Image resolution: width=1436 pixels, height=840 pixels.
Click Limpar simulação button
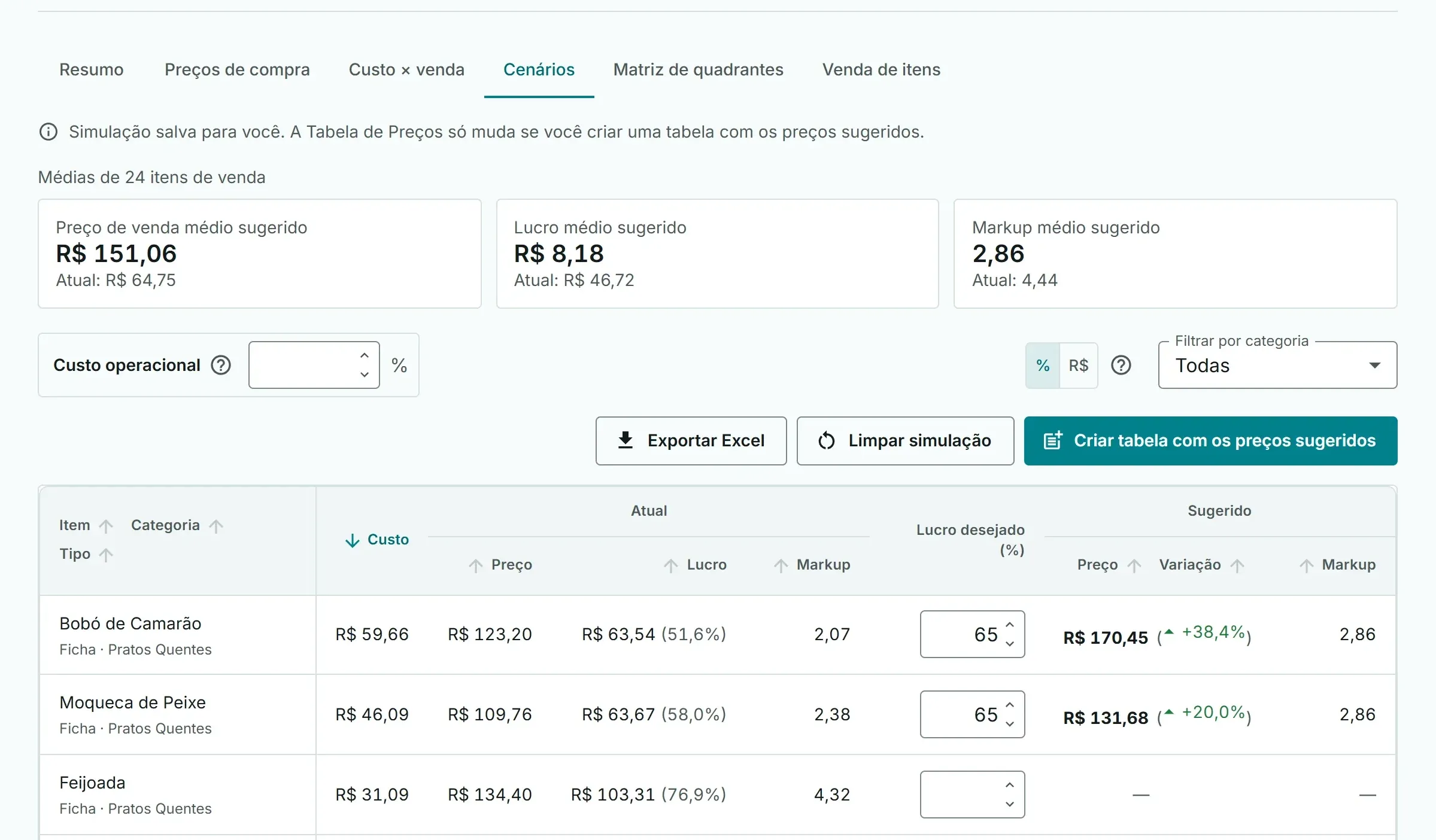(x=905, y=441)
